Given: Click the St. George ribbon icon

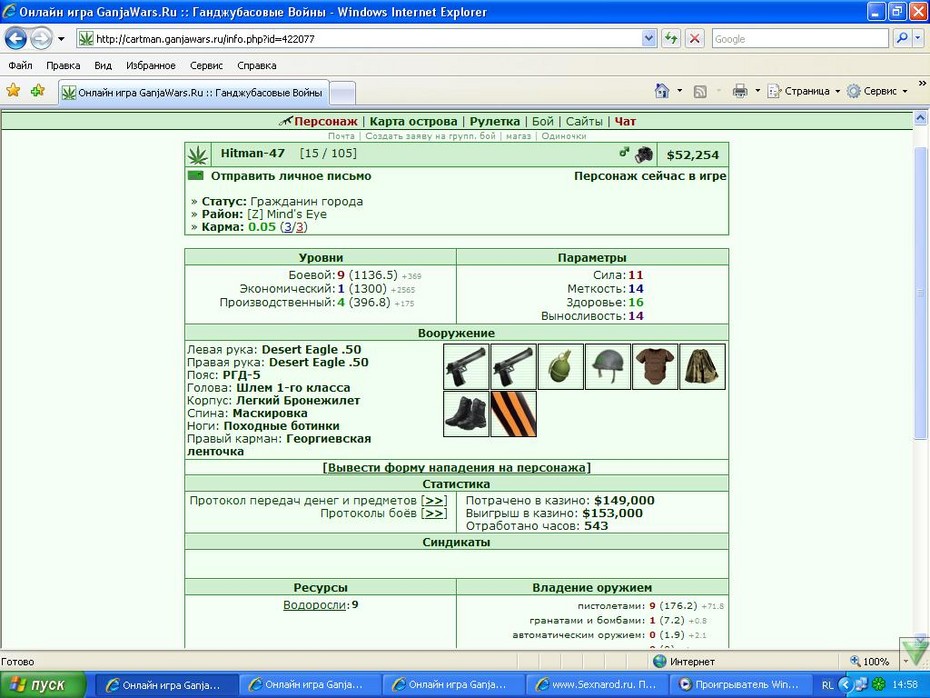Looking at the screenshot, I should click(x=514, y=414).
